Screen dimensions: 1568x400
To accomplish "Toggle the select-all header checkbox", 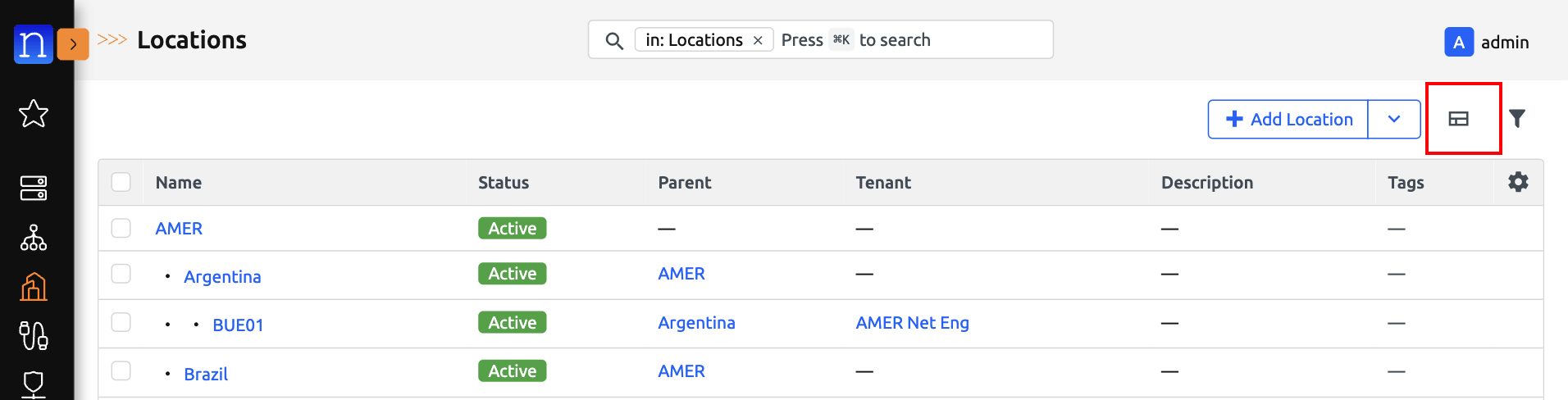I will (121, 182).
